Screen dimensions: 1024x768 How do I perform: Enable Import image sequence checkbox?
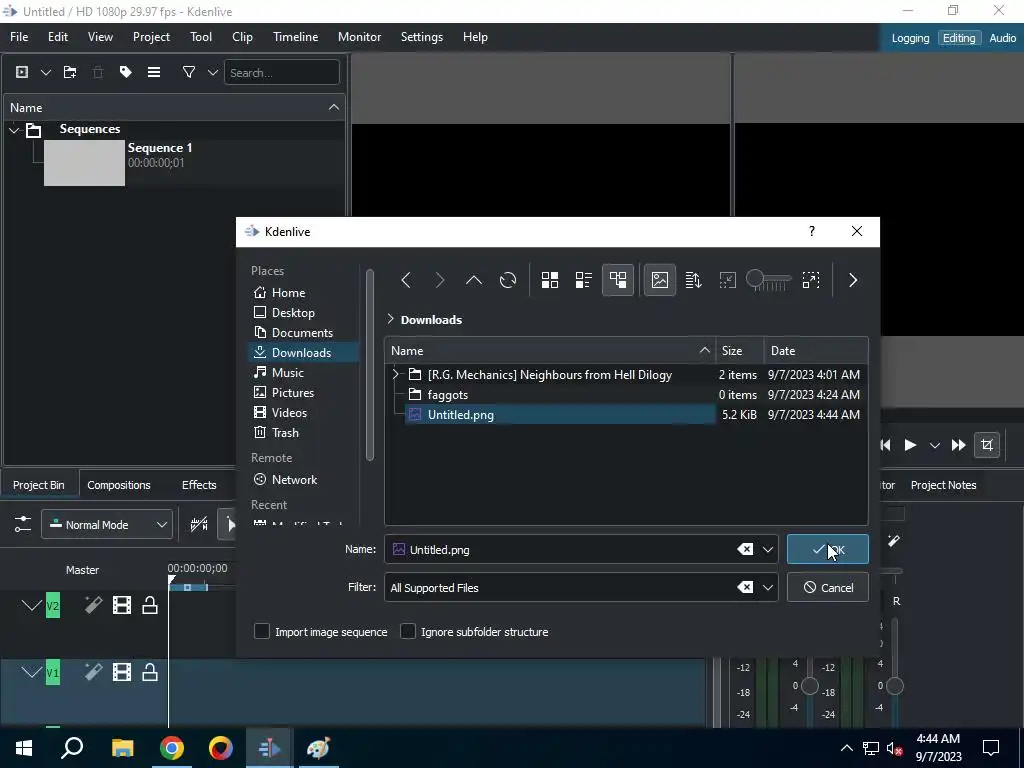[262, 632]
